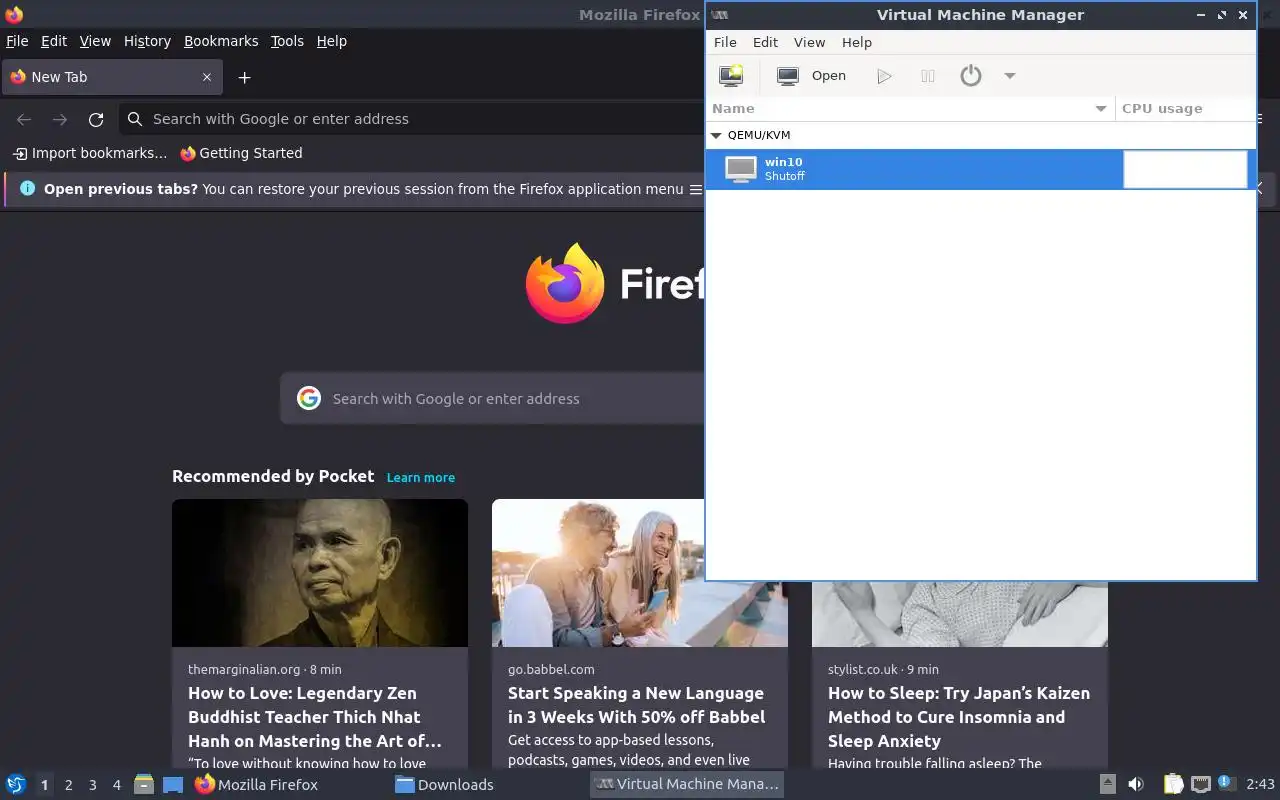
Task: Open Virtual Machine Manager View menu
Action: click(x=809, y=42)
